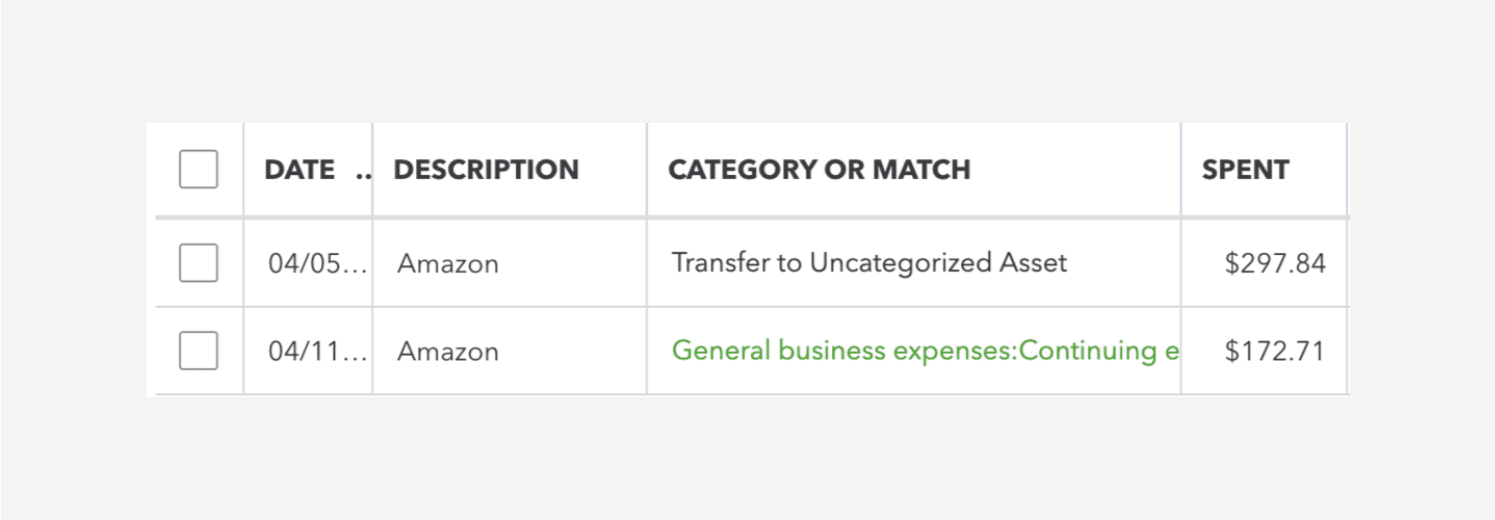Check the box for $172.71 transaction
The image size is (1495, 520).
198,351
